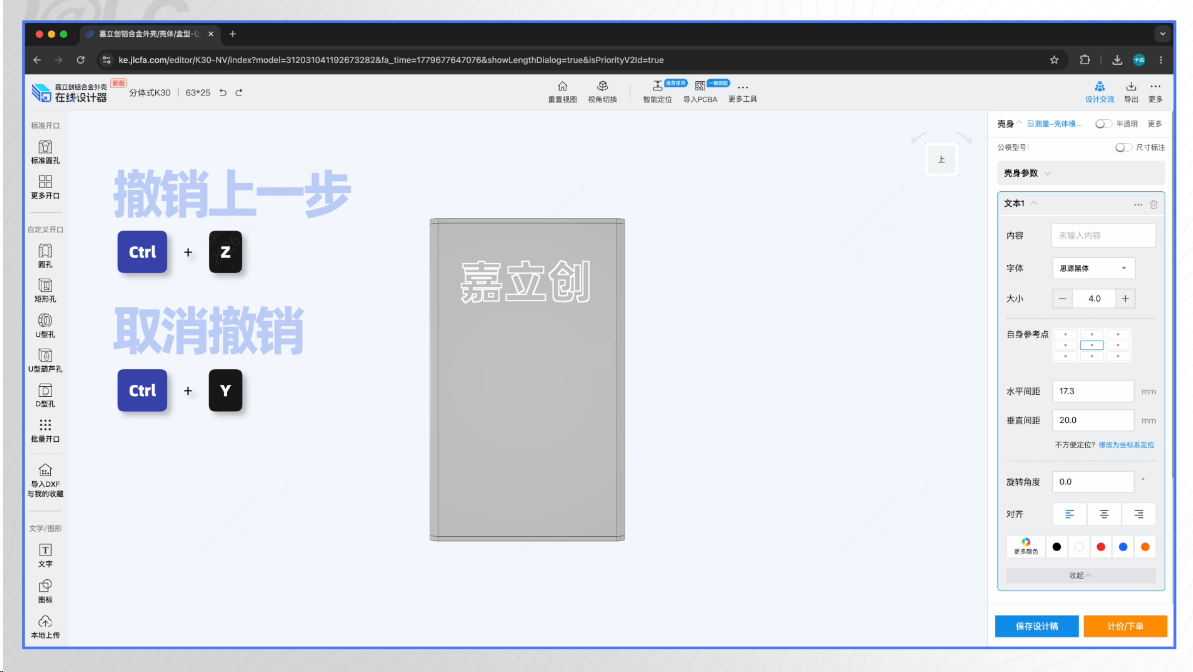Click the 上 face of the view cube

941,160
